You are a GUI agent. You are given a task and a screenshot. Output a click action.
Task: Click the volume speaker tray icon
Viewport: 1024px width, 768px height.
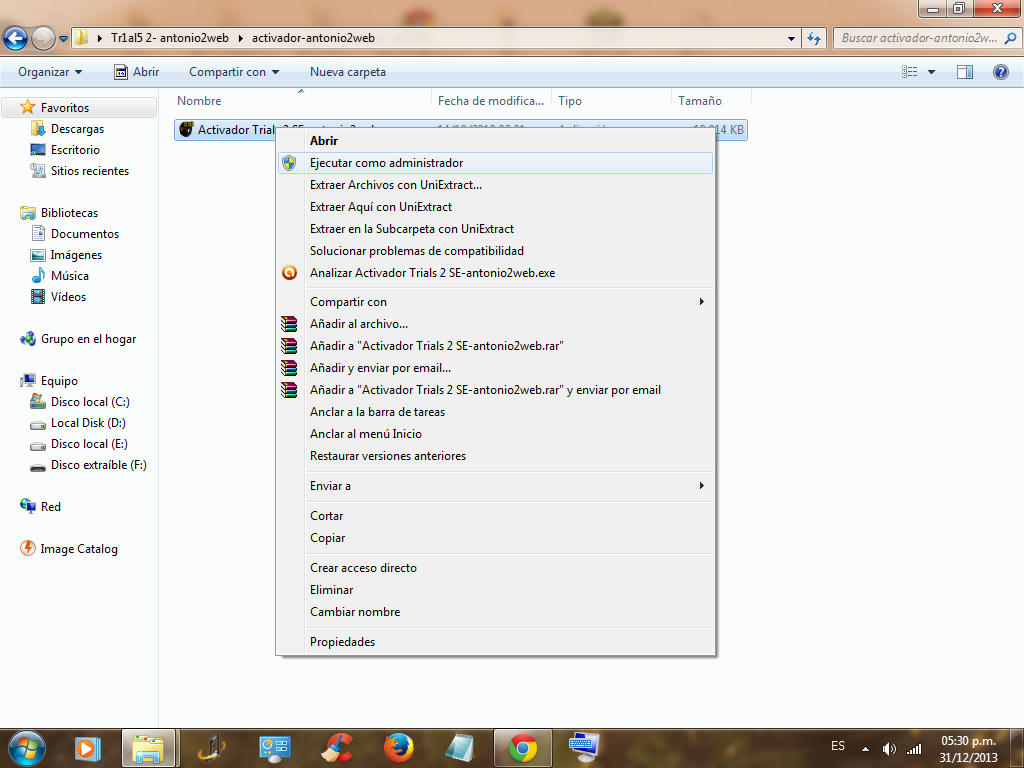click(889, 748)
